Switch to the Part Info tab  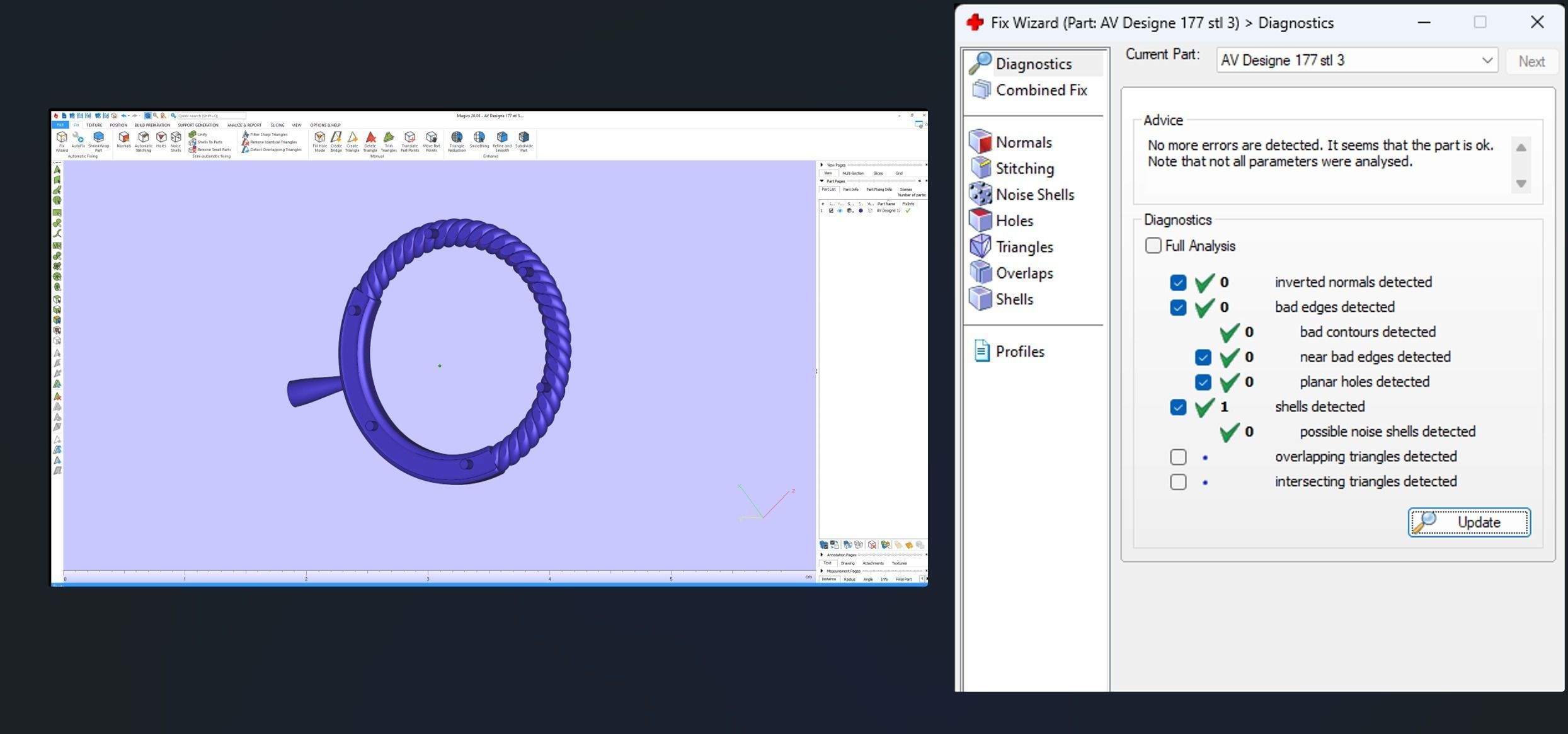click(850, 190)
